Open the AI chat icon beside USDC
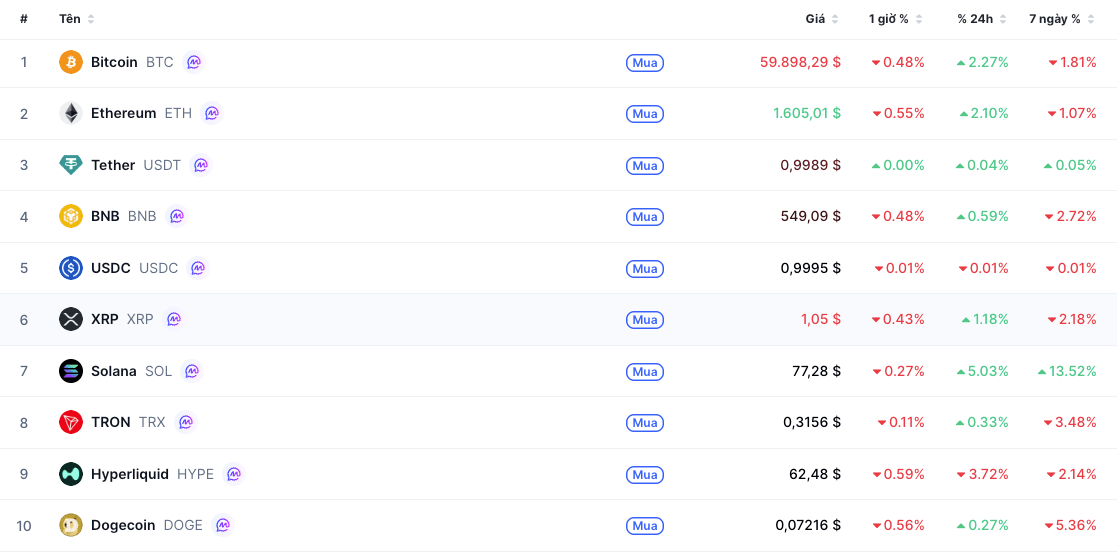 pyautogui.click(x=198, y=268)
